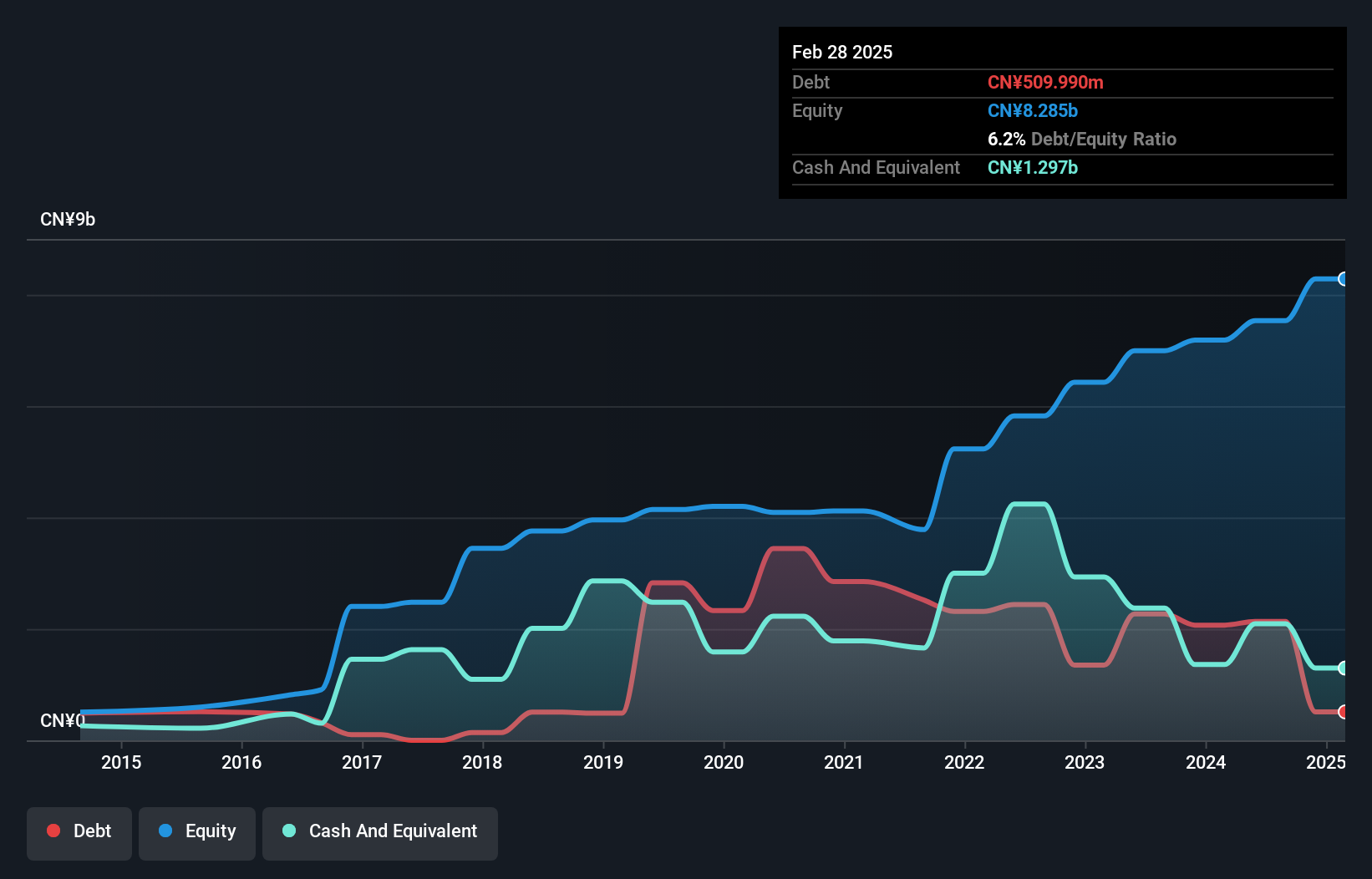Click the teal Cash And Equivalent legend dot
Viewport: 1372px width, 879px height.
[288, 831]
